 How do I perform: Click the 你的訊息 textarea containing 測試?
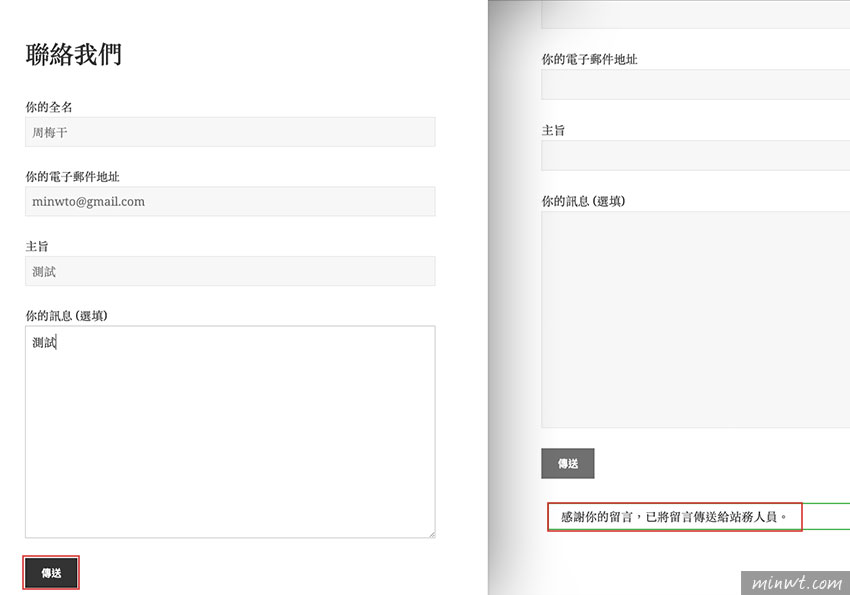(230, 431)
